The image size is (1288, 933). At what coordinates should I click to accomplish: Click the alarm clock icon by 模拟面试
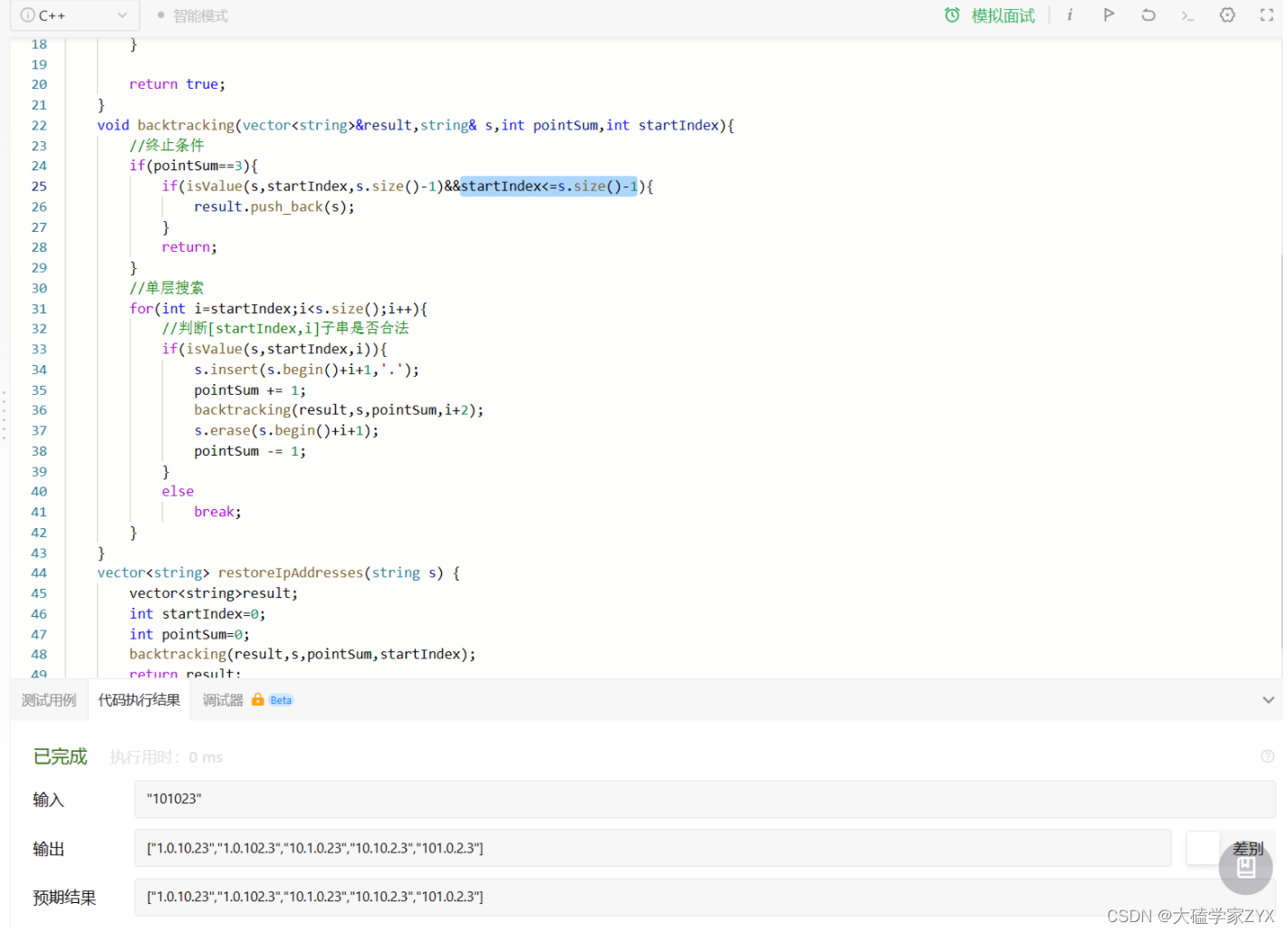(952, 15)
